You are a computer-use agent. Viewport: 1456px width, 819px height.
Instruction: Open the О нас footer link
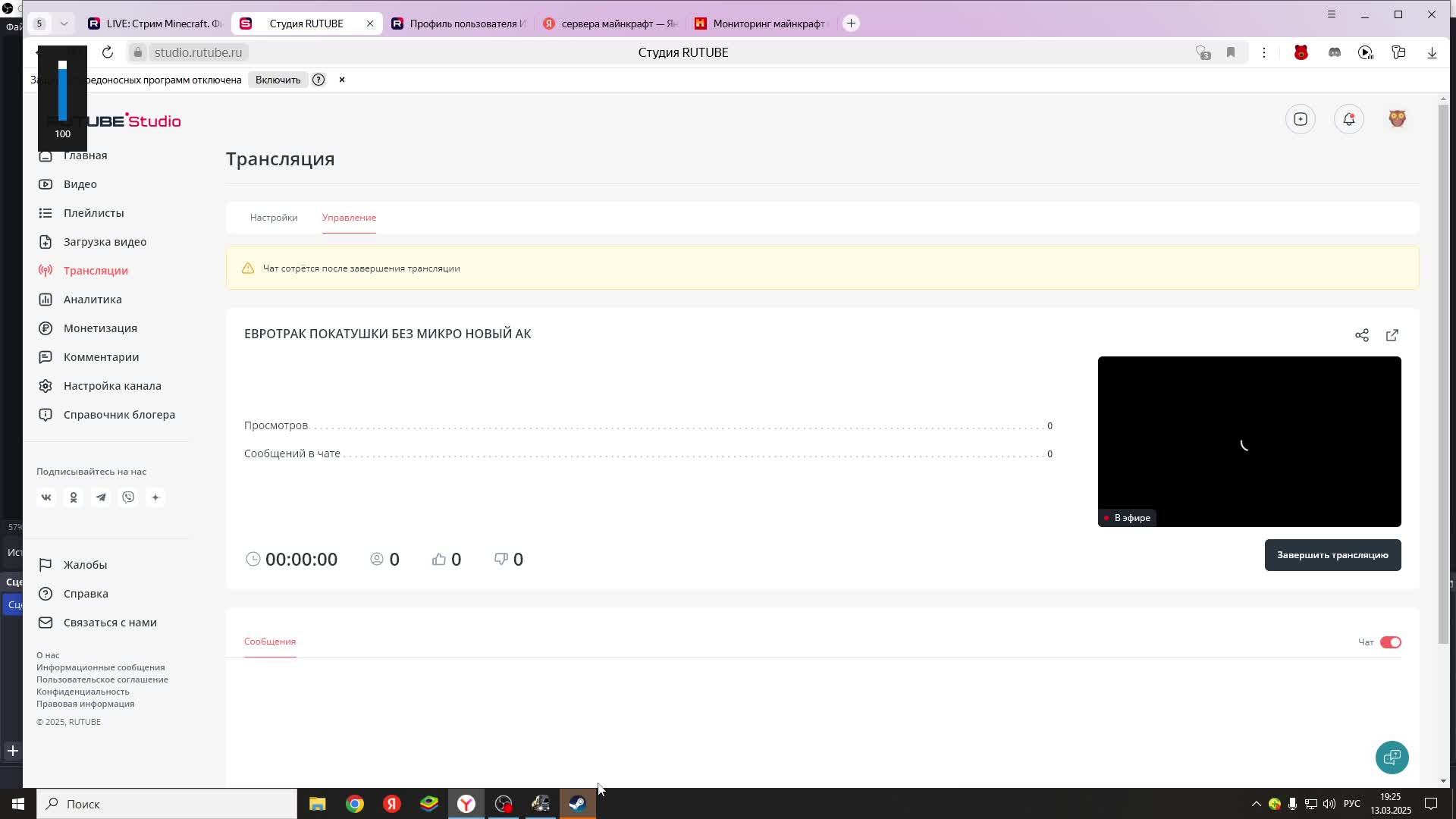point(48,655)
